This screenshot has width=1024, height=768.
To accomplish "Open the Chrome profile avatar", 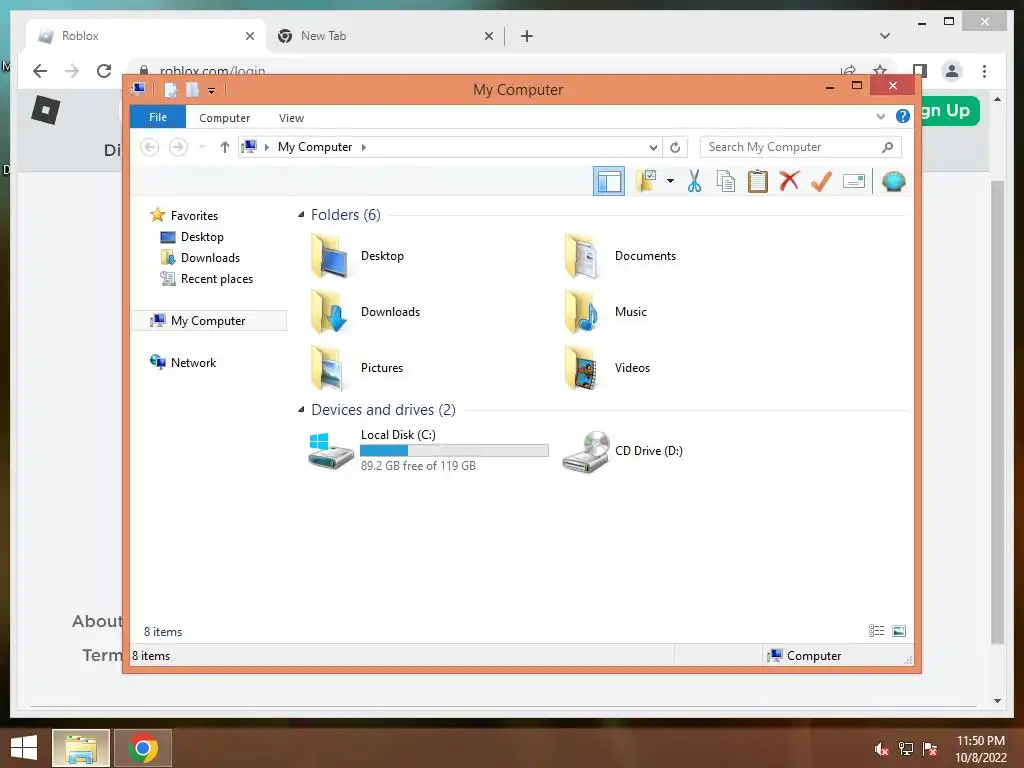I will click(x=952, y=71).
